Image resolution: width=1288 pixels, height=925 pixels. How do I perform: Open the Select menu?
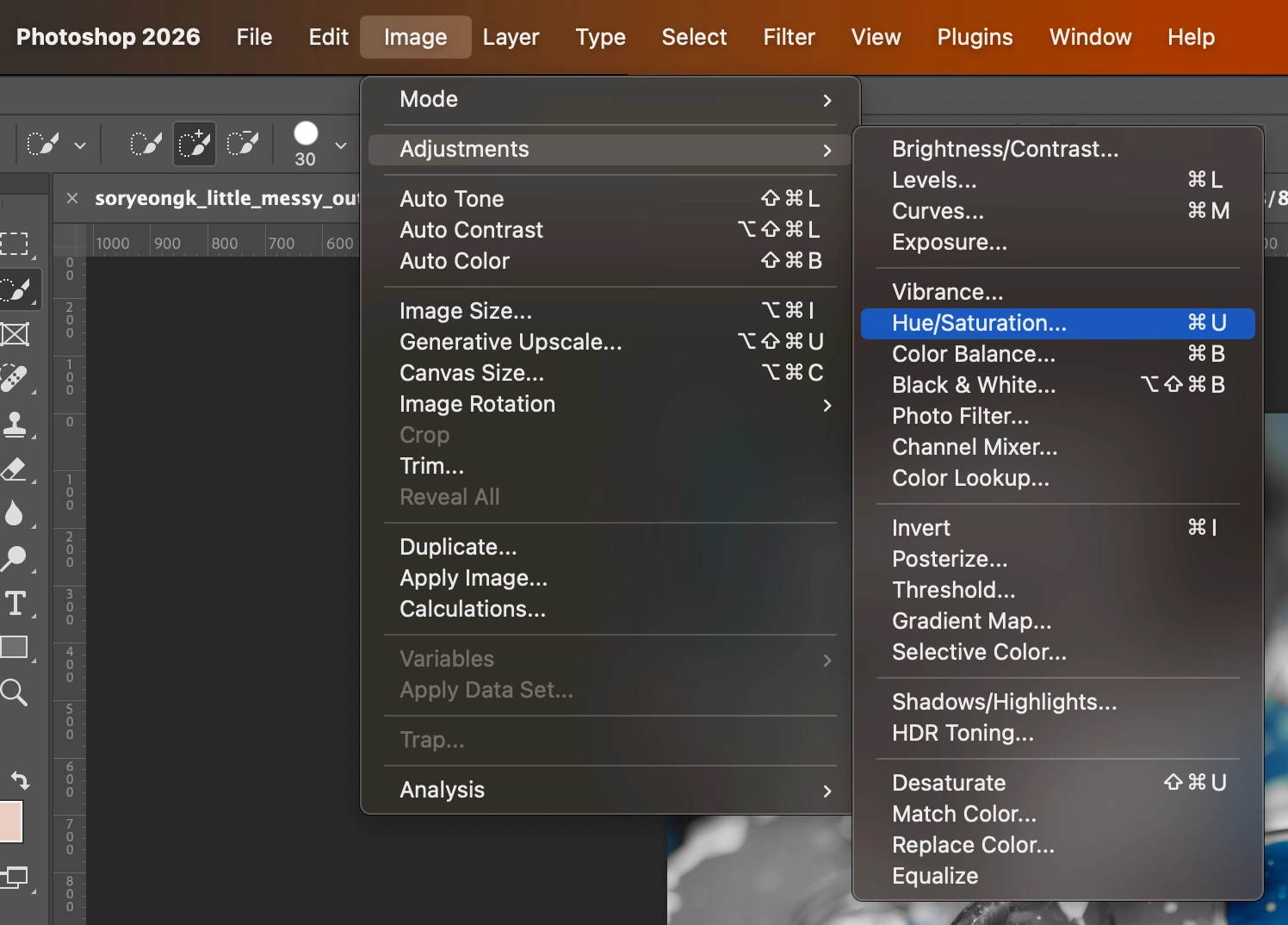click(694, 37)
